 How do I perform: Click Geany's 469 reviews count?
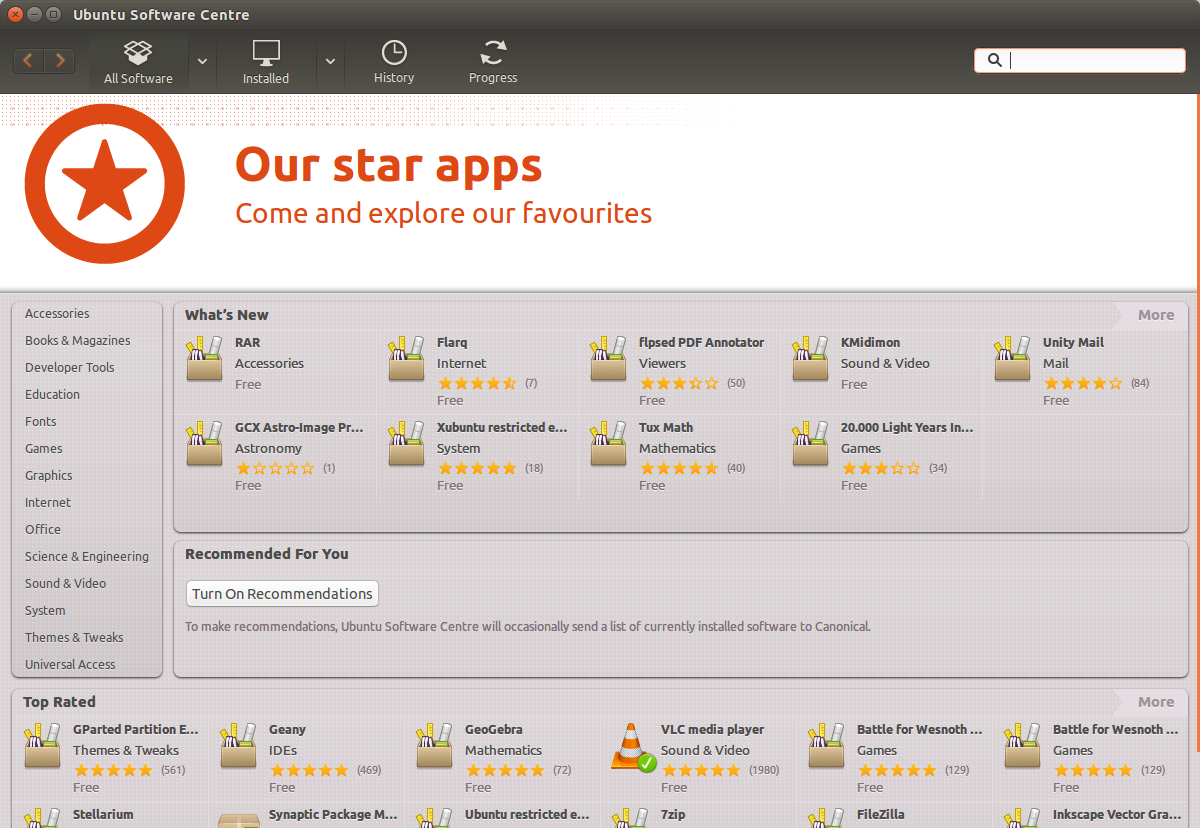click(x=369, y=771)
